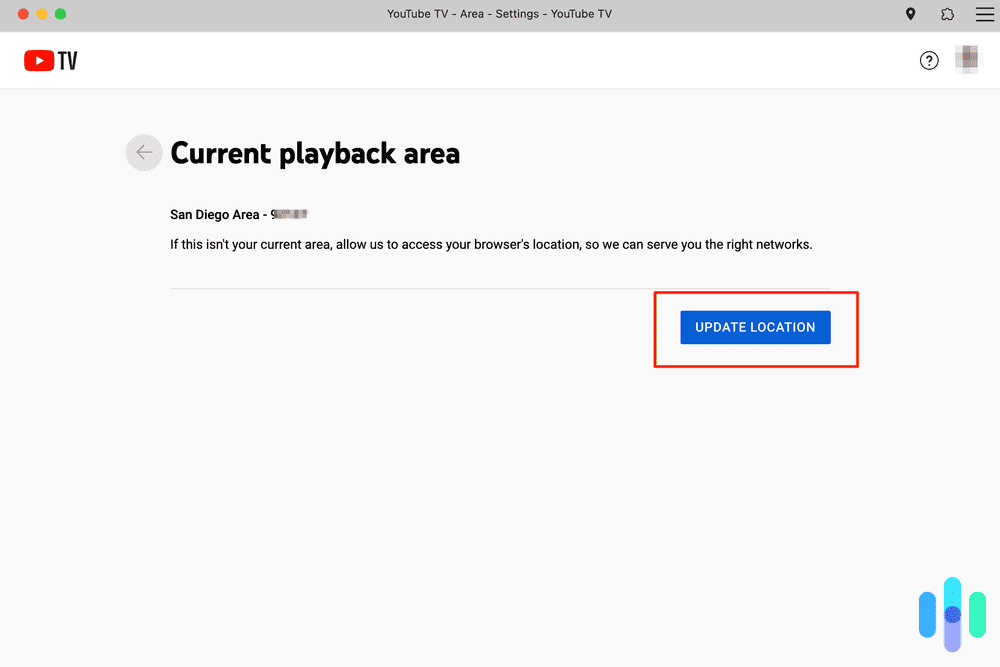Open help via the question mark icon
Viewport: 1000px width, 667px height.
(x=929, y=60)
